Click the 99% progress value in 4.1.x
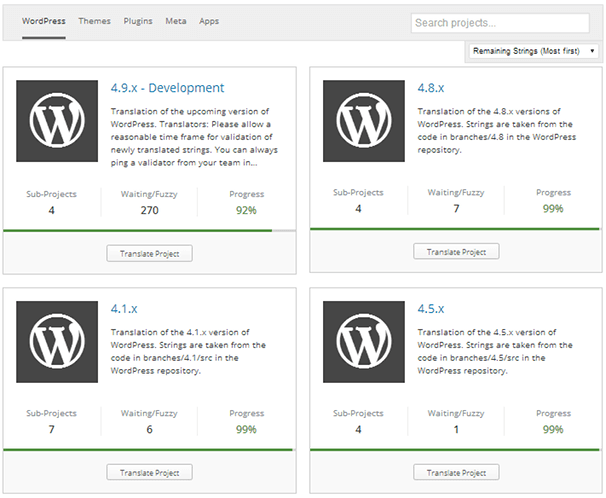This screenshot has height=498, width=606. point(246,429)
